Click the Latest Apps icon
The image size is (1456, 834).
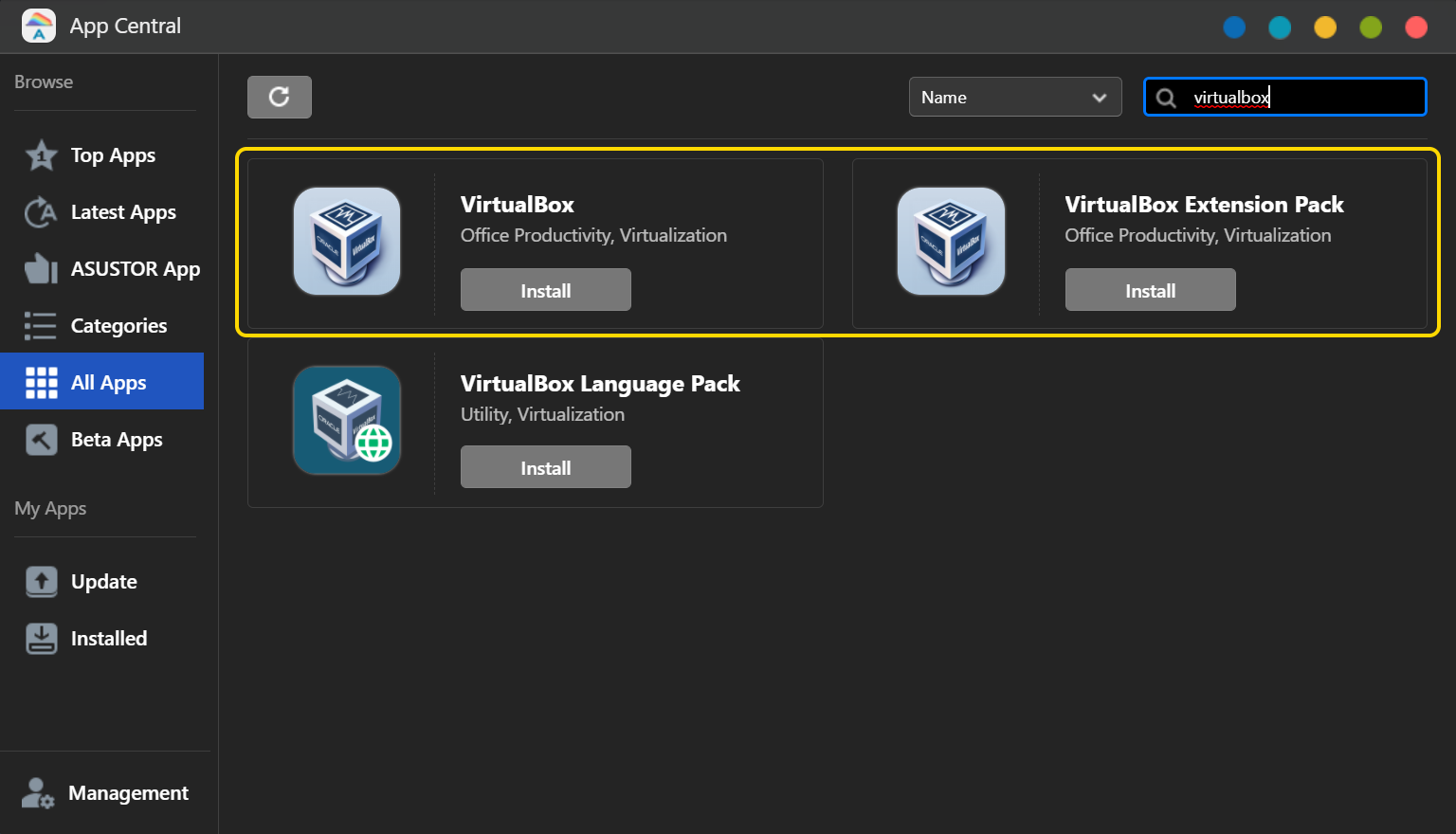pyautogui.click(x=41, y=212)
